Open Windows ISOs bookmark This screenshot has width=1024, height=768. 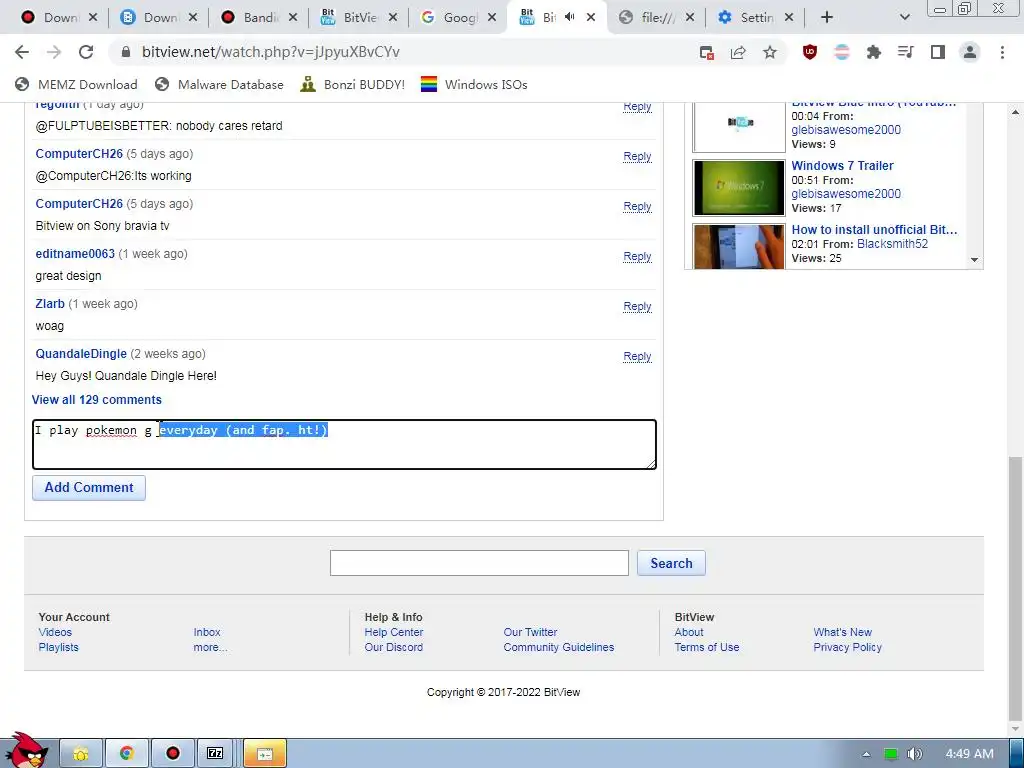[x=474, y=84]
